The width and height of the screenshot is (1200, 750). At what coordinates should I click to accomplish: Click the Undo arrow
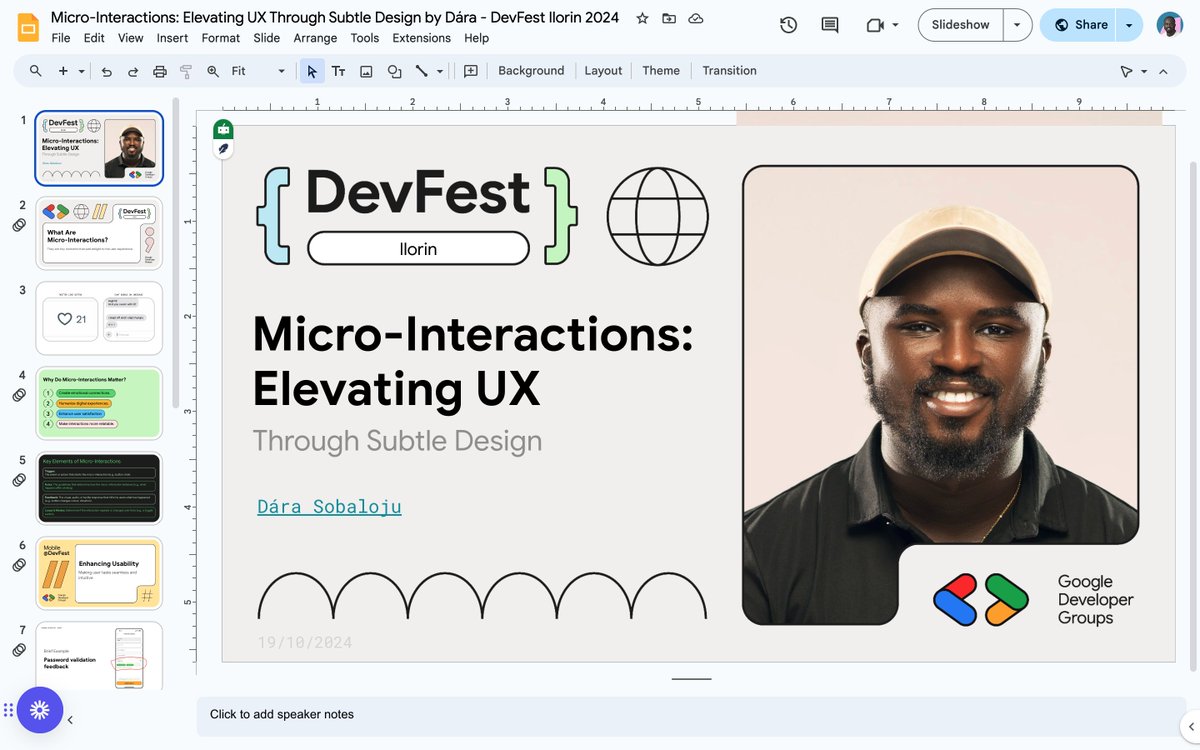point(107,71)
